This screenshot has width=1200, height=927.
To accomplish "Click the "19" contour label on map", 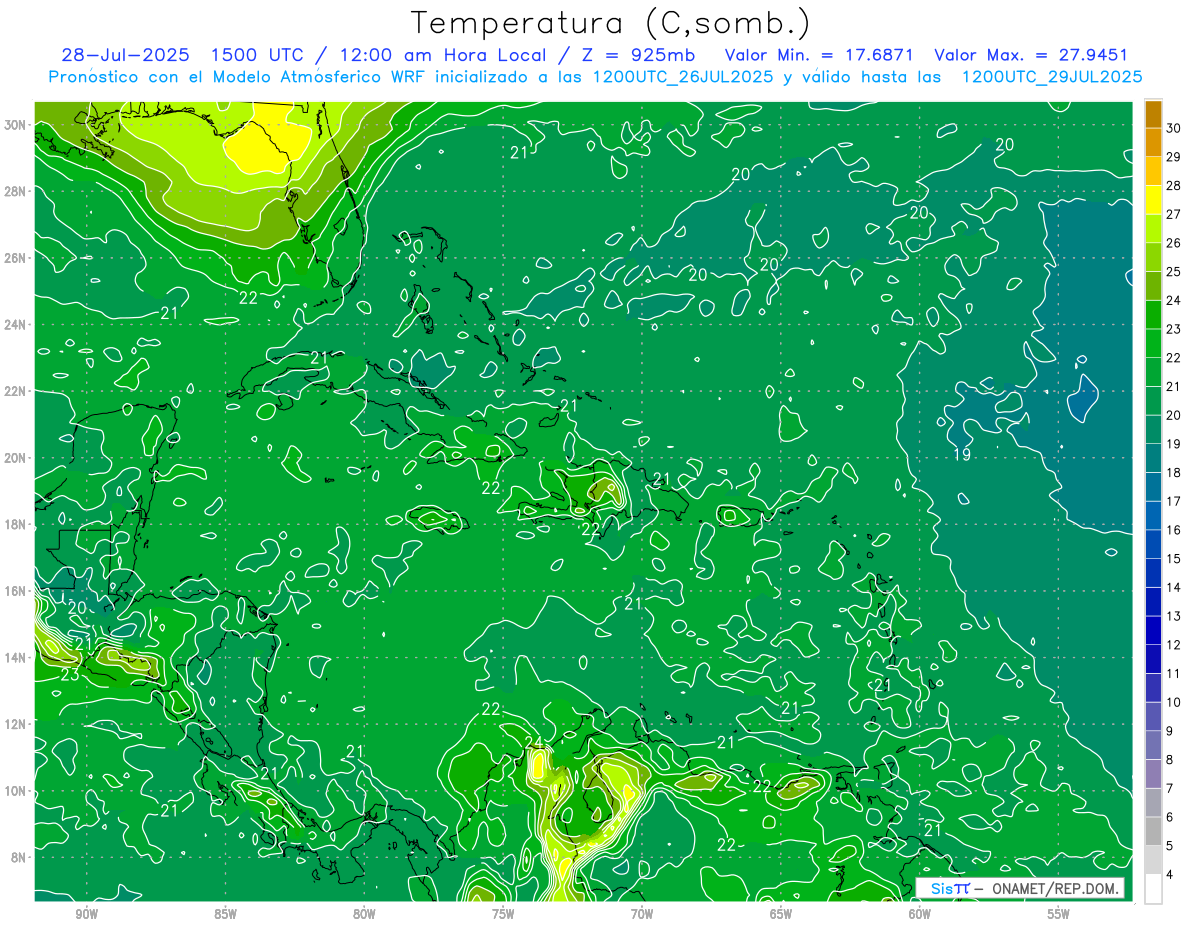I will (x=962, y=455).
